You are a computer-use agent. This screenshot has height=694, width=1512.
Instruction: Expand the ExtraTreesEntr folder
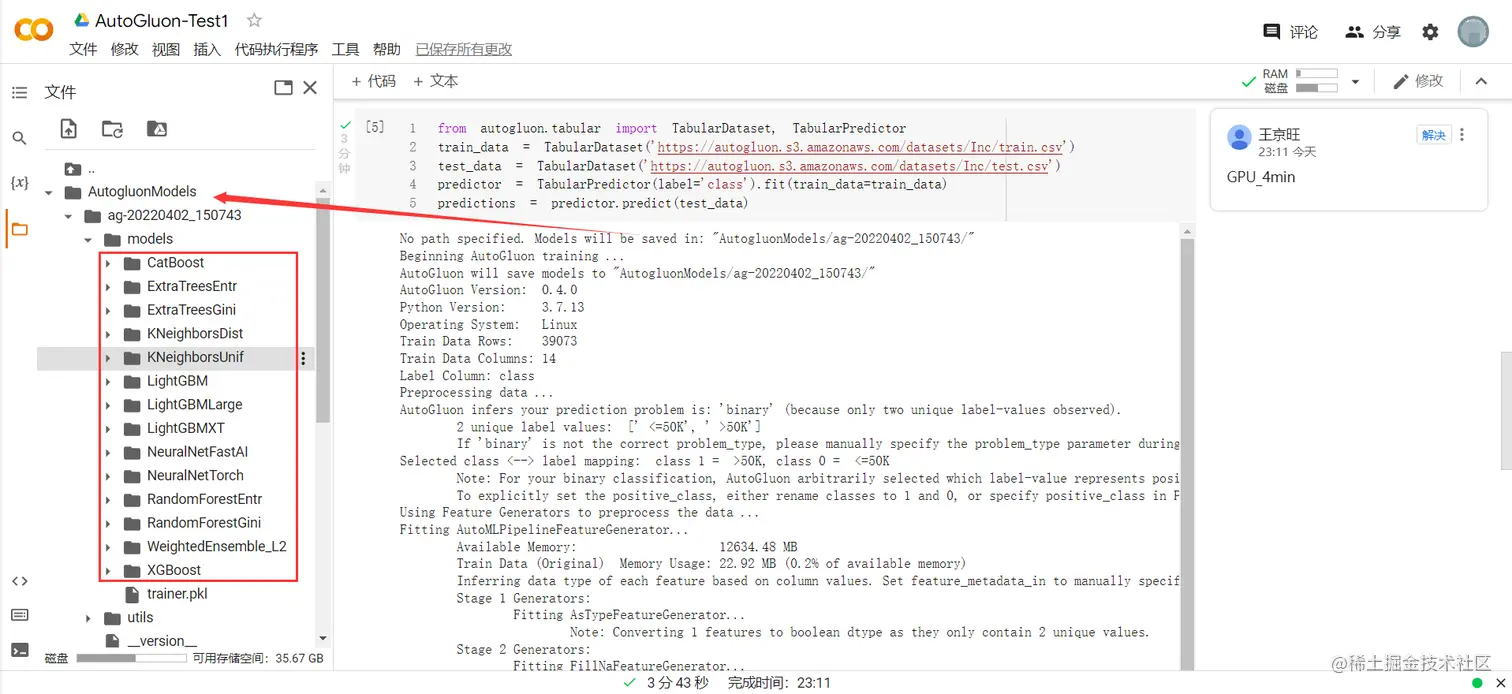pos(108,286)
